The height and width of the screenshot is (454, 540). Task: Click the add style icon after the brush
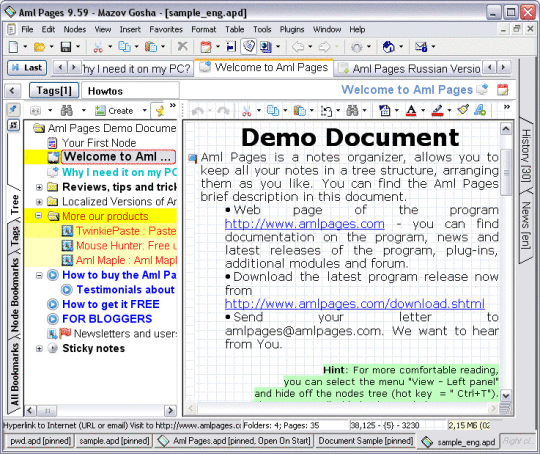point(480,110)
